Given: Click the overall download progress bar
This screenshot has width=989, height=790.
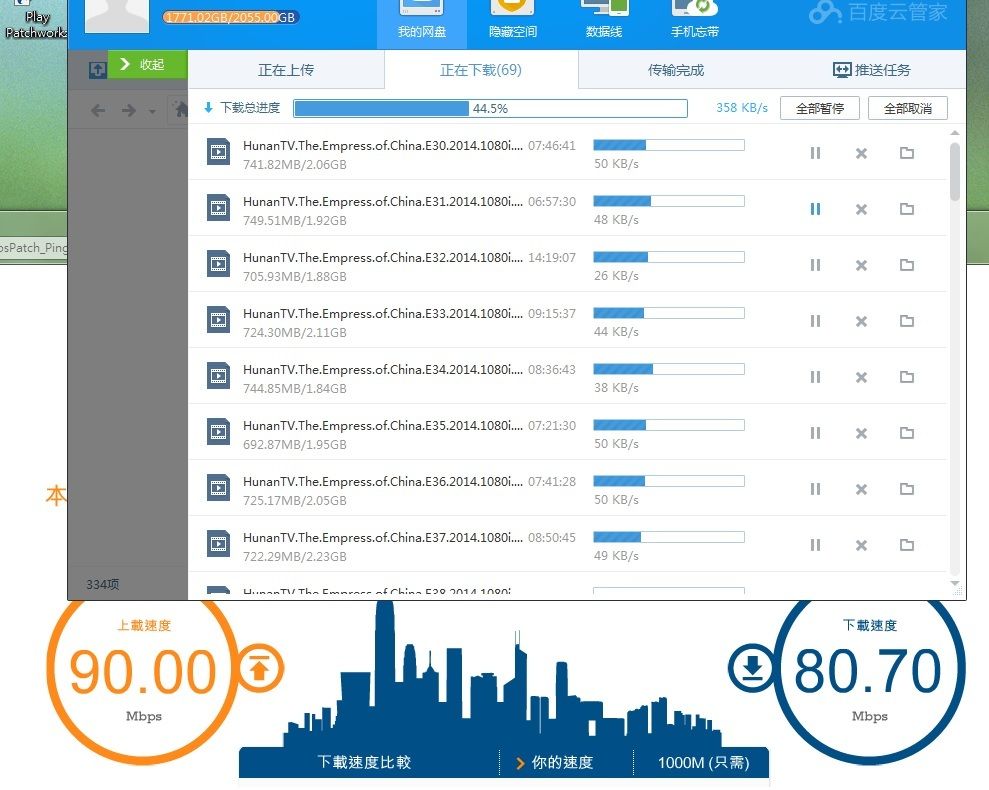Looking at the screenshot, I should click(490, 108).
